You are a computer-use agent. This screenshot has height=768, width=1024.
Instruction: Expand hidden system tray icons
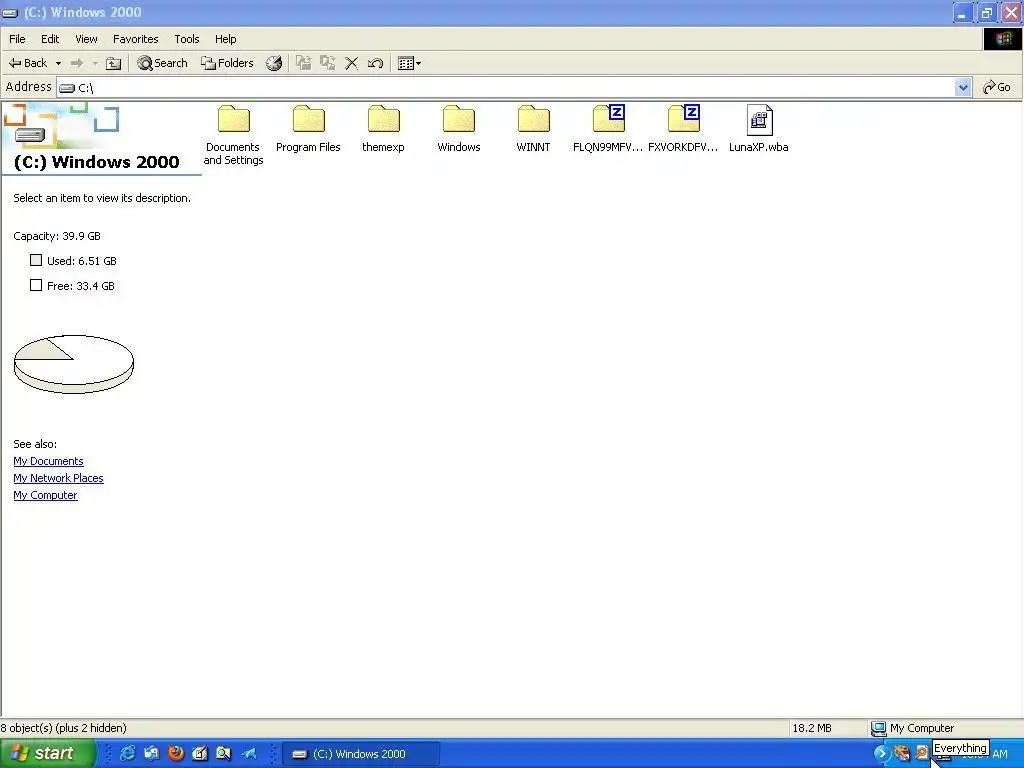pos(881,754)
